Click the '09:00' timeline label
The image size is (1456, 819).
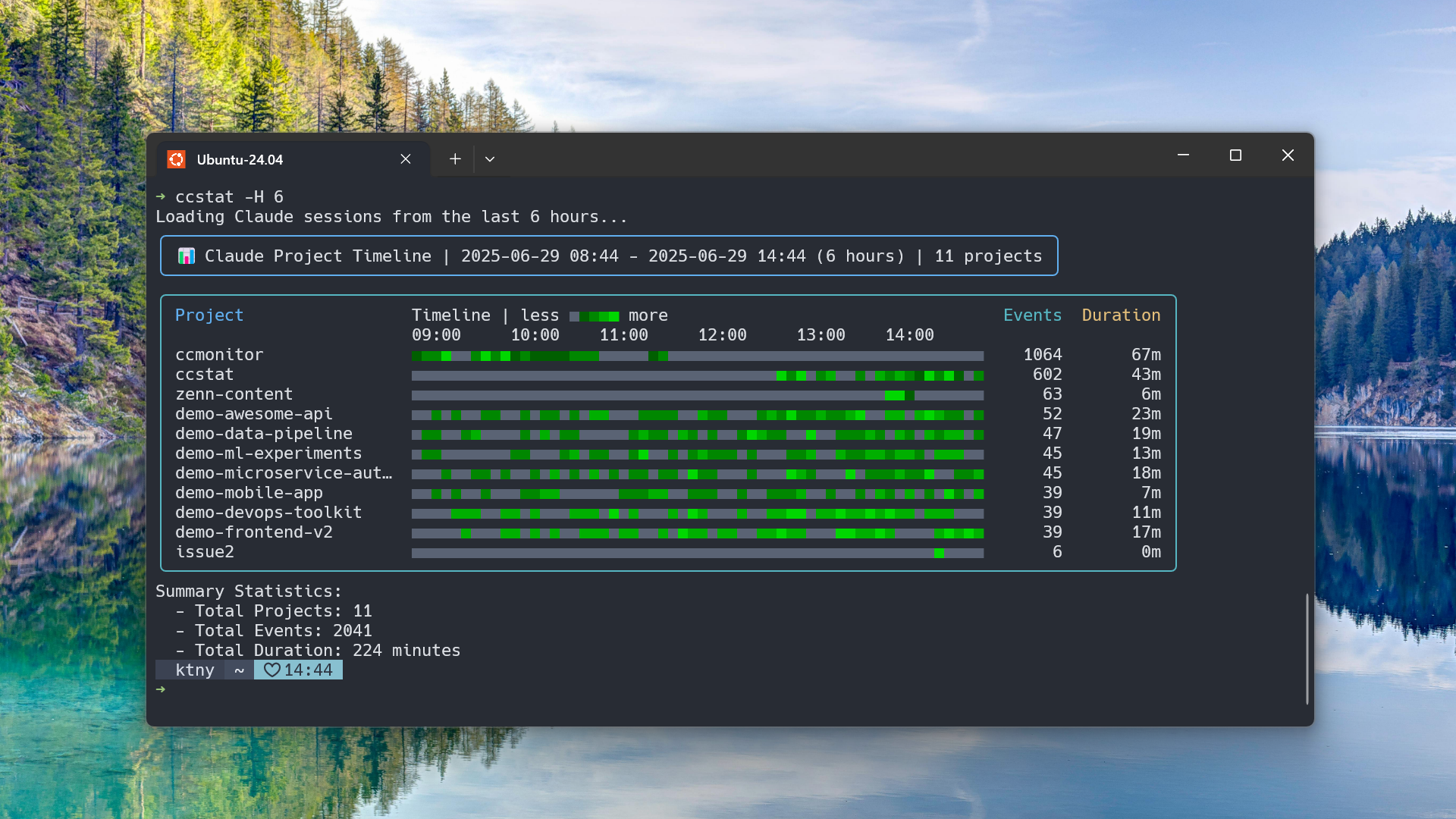point(436,335)
